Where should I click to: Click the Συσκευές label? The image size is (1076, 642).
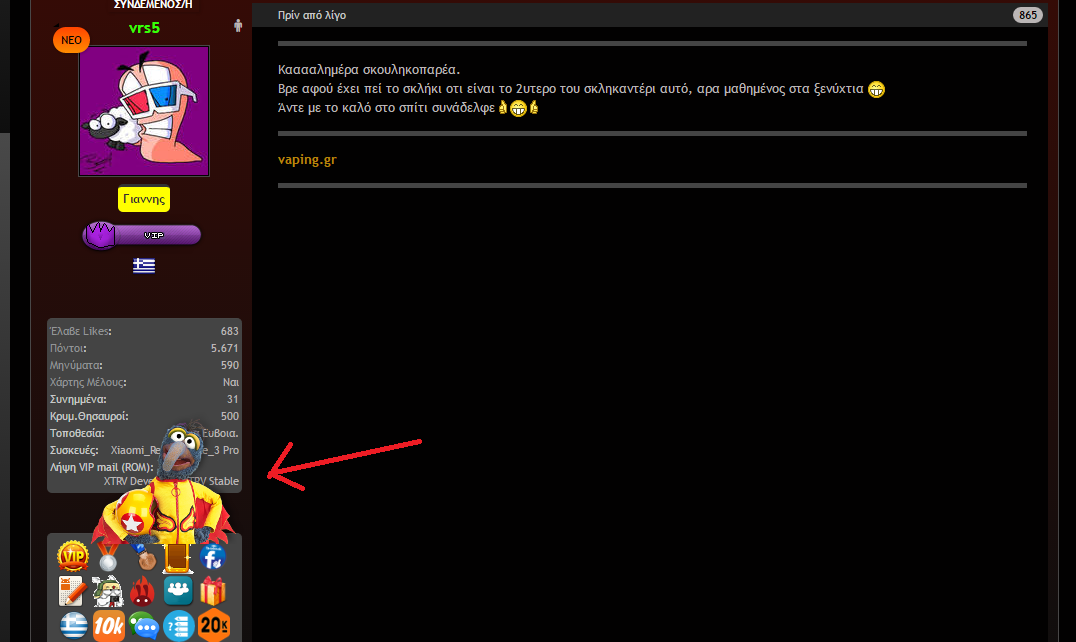[74, 451]
